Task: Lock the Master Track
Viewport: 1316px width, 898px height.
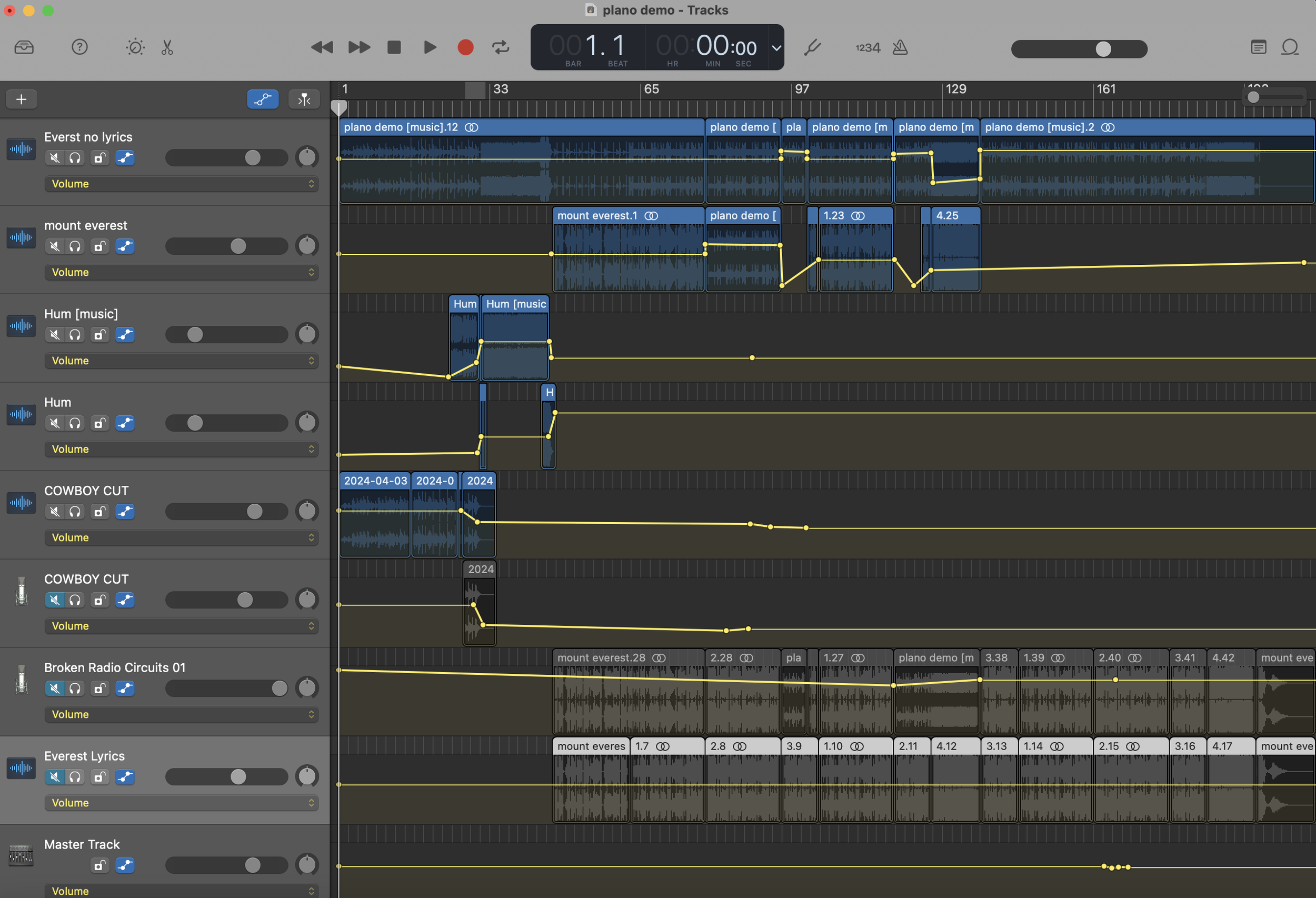Action: pos(99,865)
